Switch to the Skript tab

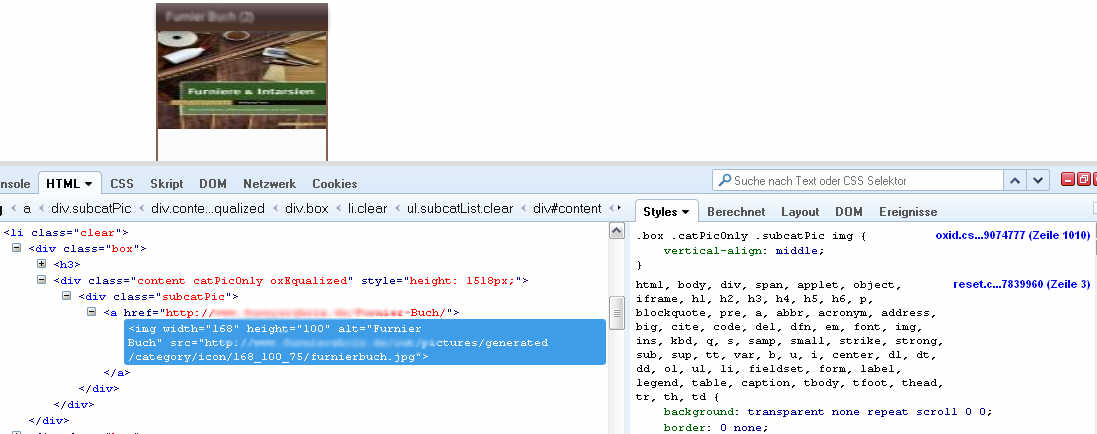pos(166,184)
